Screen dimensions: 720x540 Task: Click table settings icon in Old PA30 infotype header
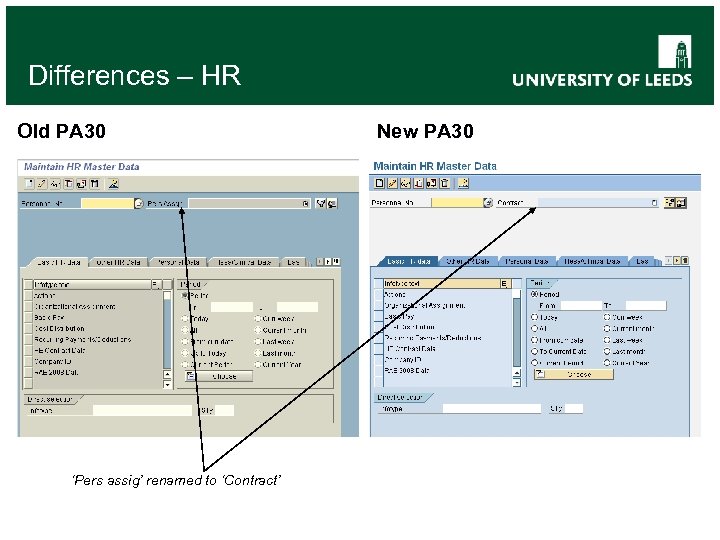pyautogui.click(x=156, y=284)
